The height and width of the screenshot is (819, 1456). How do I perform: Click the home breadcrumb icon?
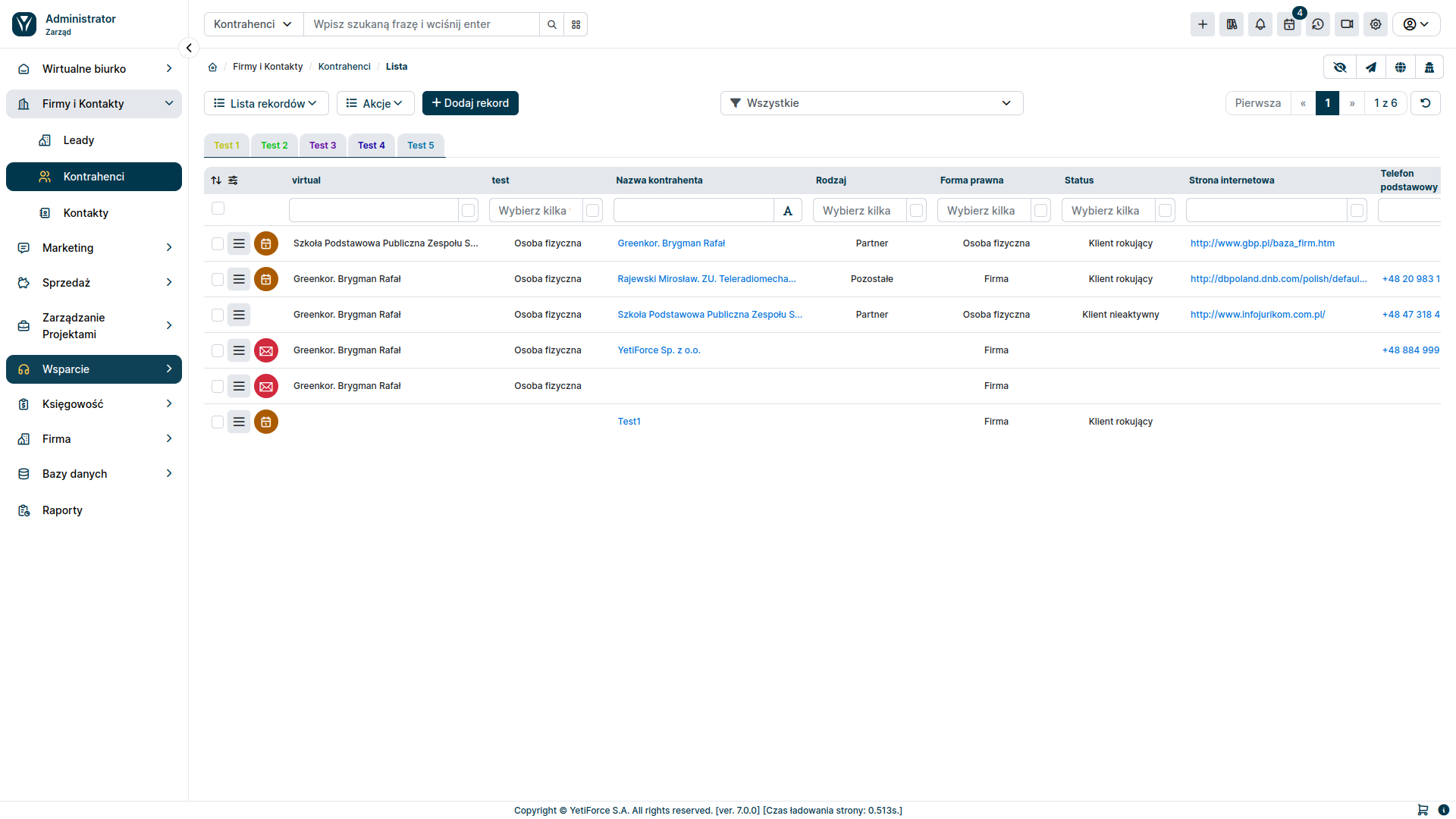click(213, 67)
